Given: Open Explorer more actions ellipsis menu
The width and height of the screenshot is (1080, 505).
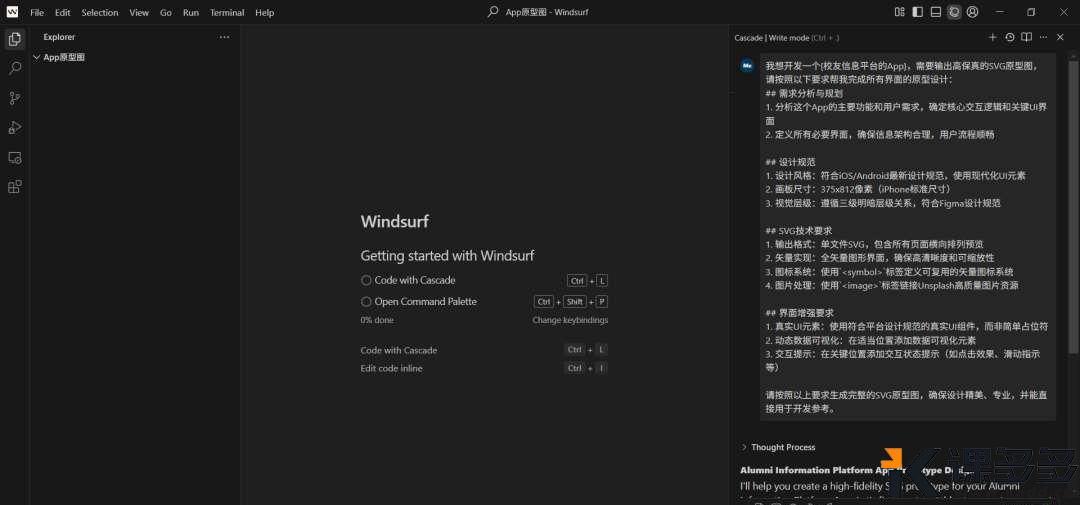Looking at the screenshot, I should coord(224,37).
